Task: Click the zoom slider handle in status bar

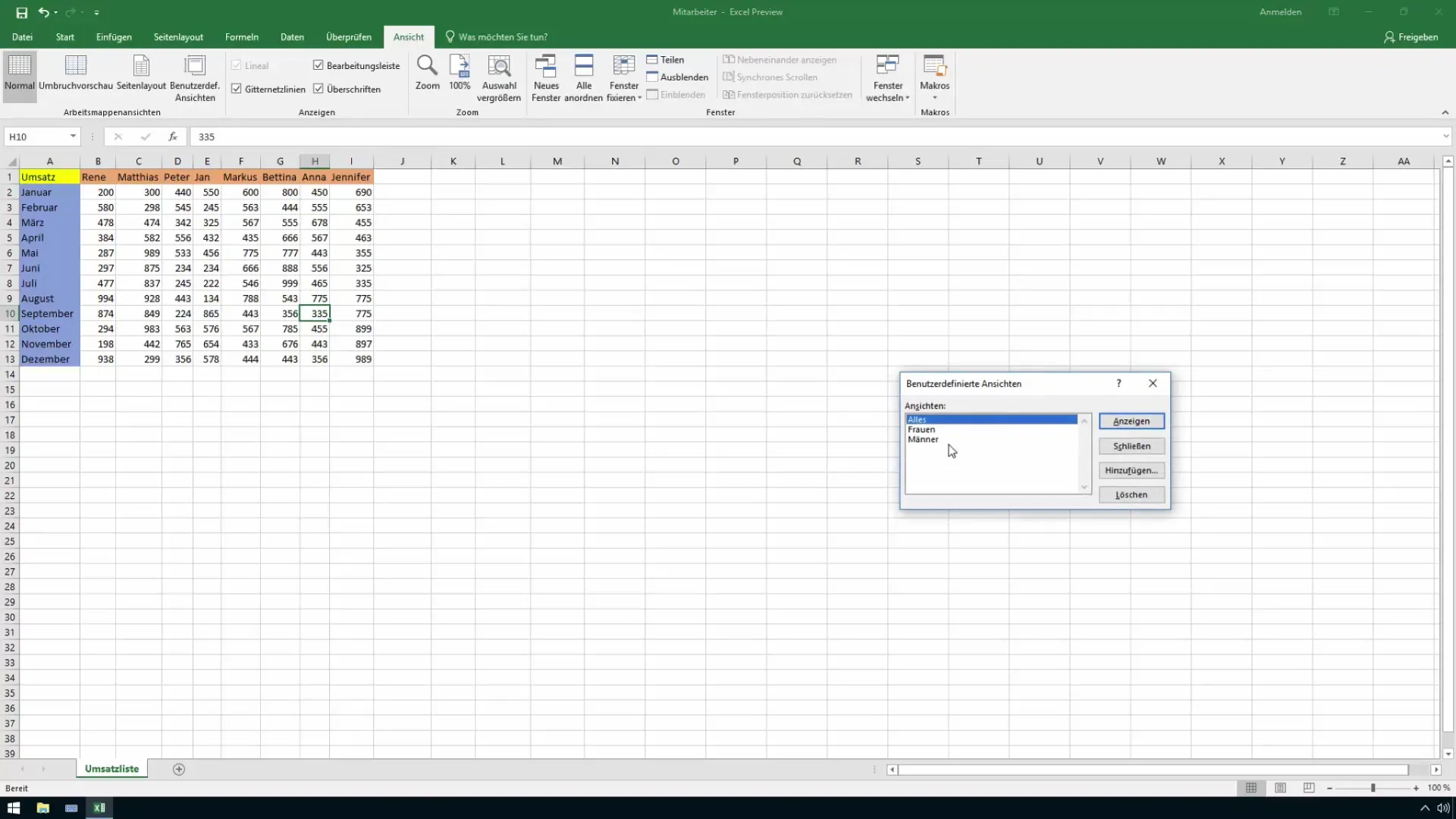Action: pyautogui.click(x=1373, y=788)
